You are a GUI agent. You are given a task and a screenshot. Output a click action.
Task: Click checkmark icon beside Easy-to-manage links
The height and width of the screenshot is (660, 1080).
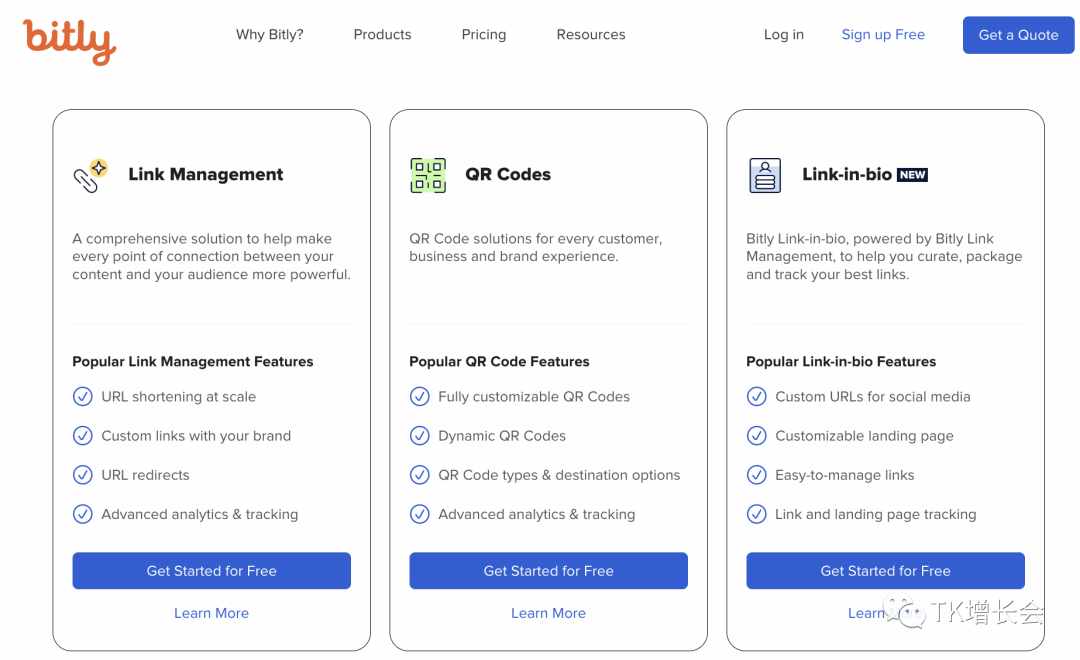pos(756,475)
